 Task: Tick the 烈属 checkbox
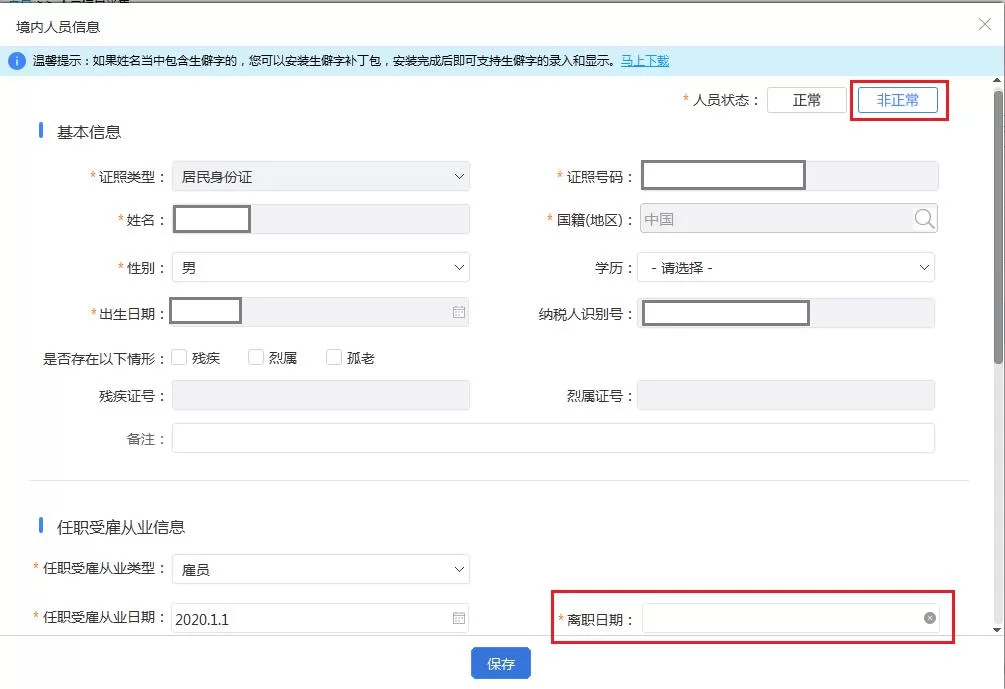tap(256, 358)
